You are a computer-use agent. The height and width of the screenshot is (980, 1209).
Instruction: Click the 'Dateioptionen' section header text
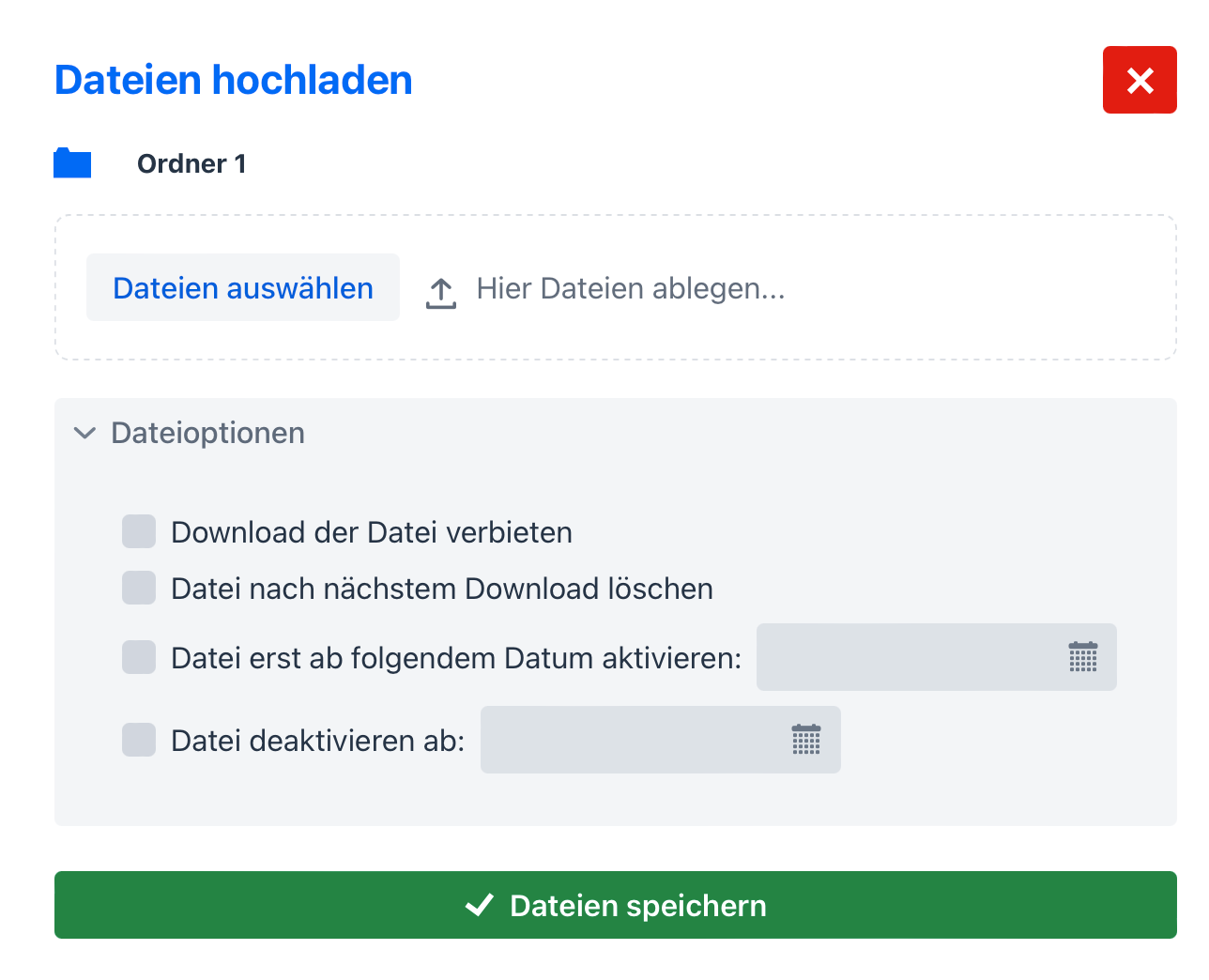point(207,433)
